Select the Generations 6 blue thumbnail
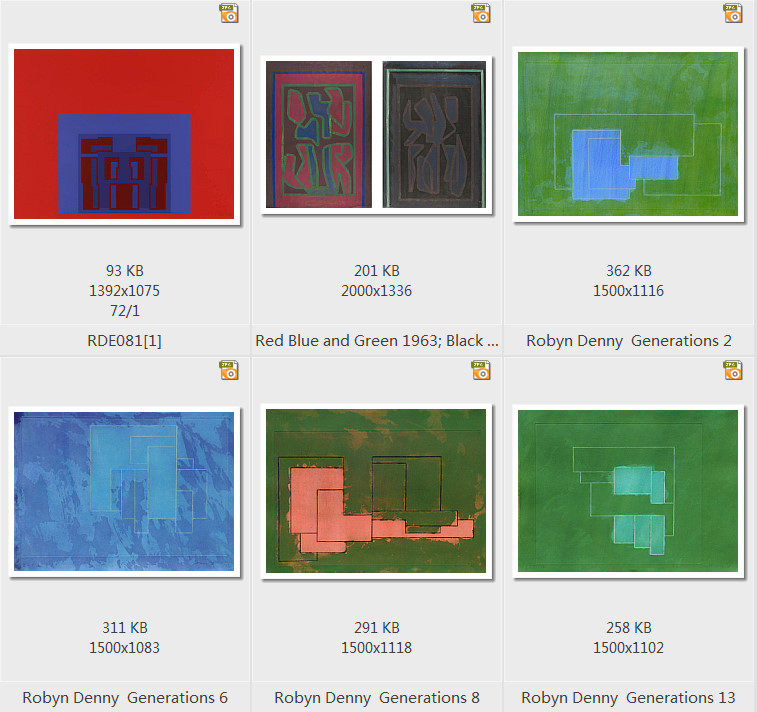Image resolution: width=757 pixels, height=712 pixels. coord(124,491)
